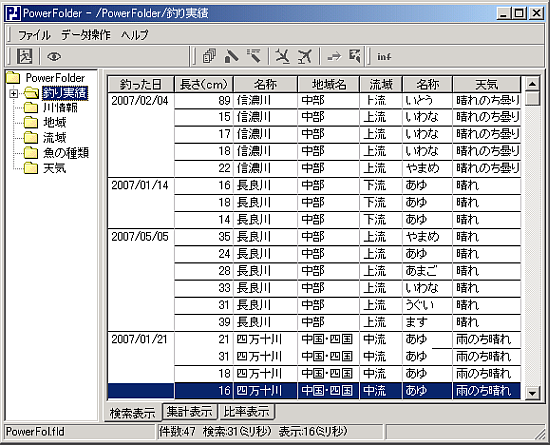Screen dimensions: 550x445
Task: Click the takeoff airplane toolbar icon
Action: click(305, 56)
